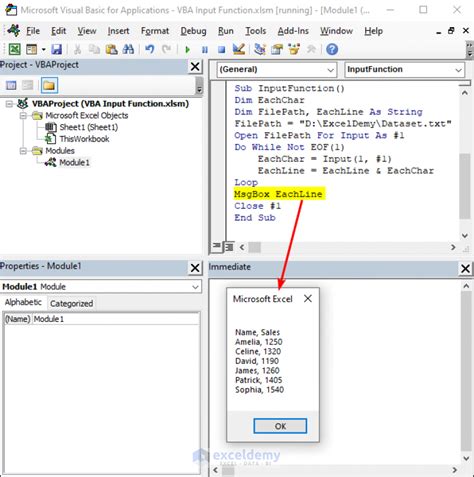
Task: Open the File menu
Action: pos(33,31)
